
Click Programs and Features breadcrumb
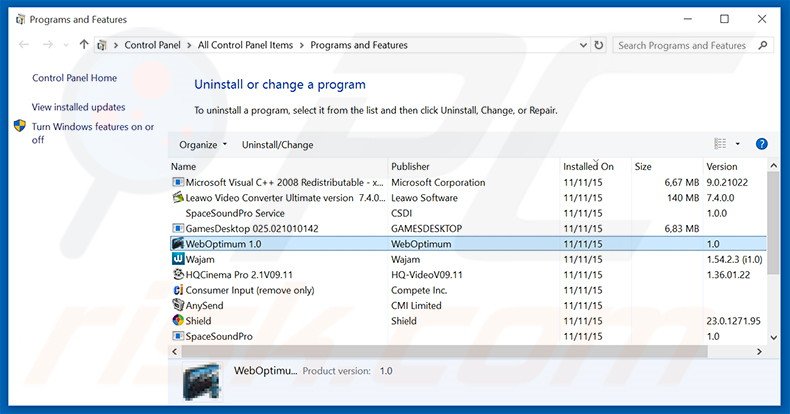pyautogui.click(x=359, y=45)
